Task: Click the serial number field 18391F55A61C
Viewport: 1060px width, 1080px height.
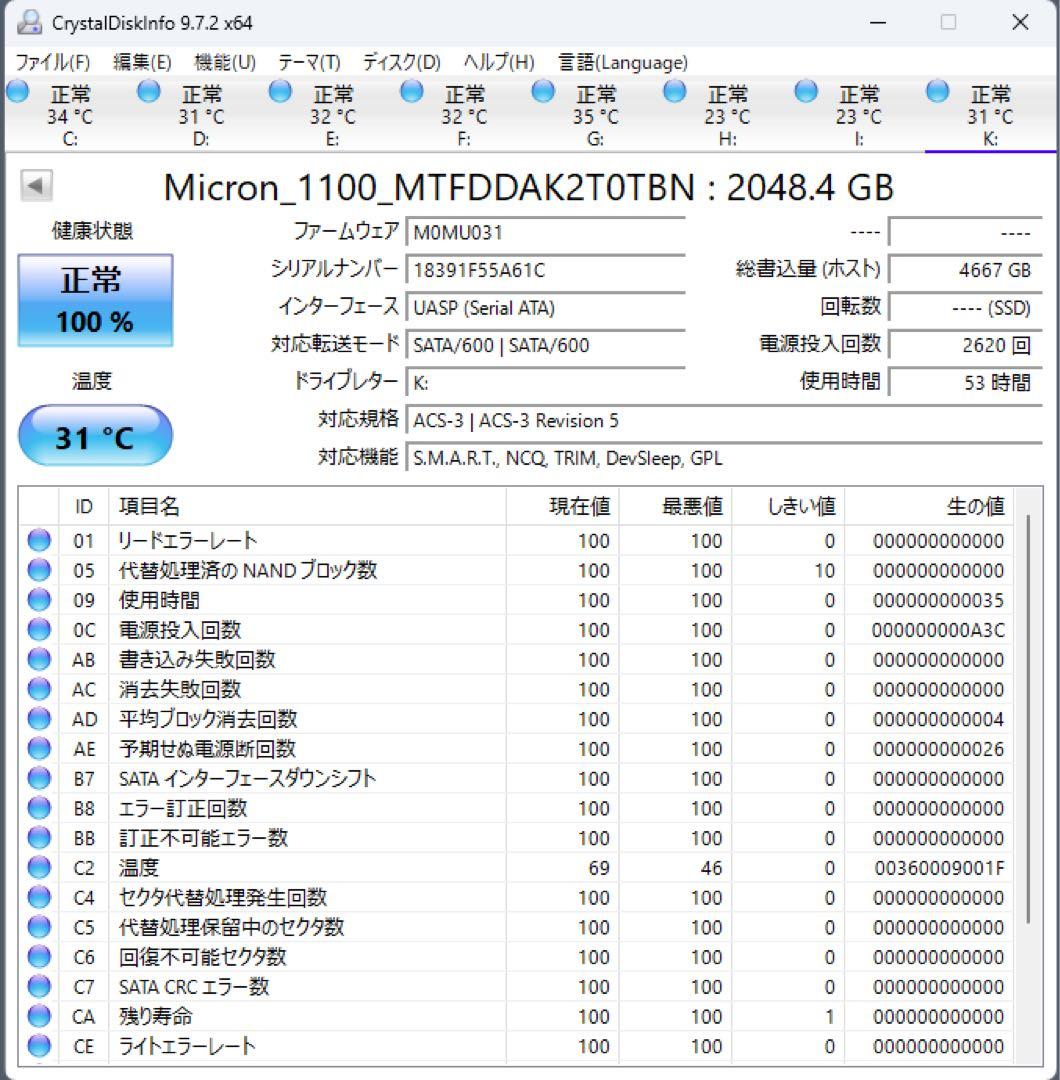Action: 545,270
